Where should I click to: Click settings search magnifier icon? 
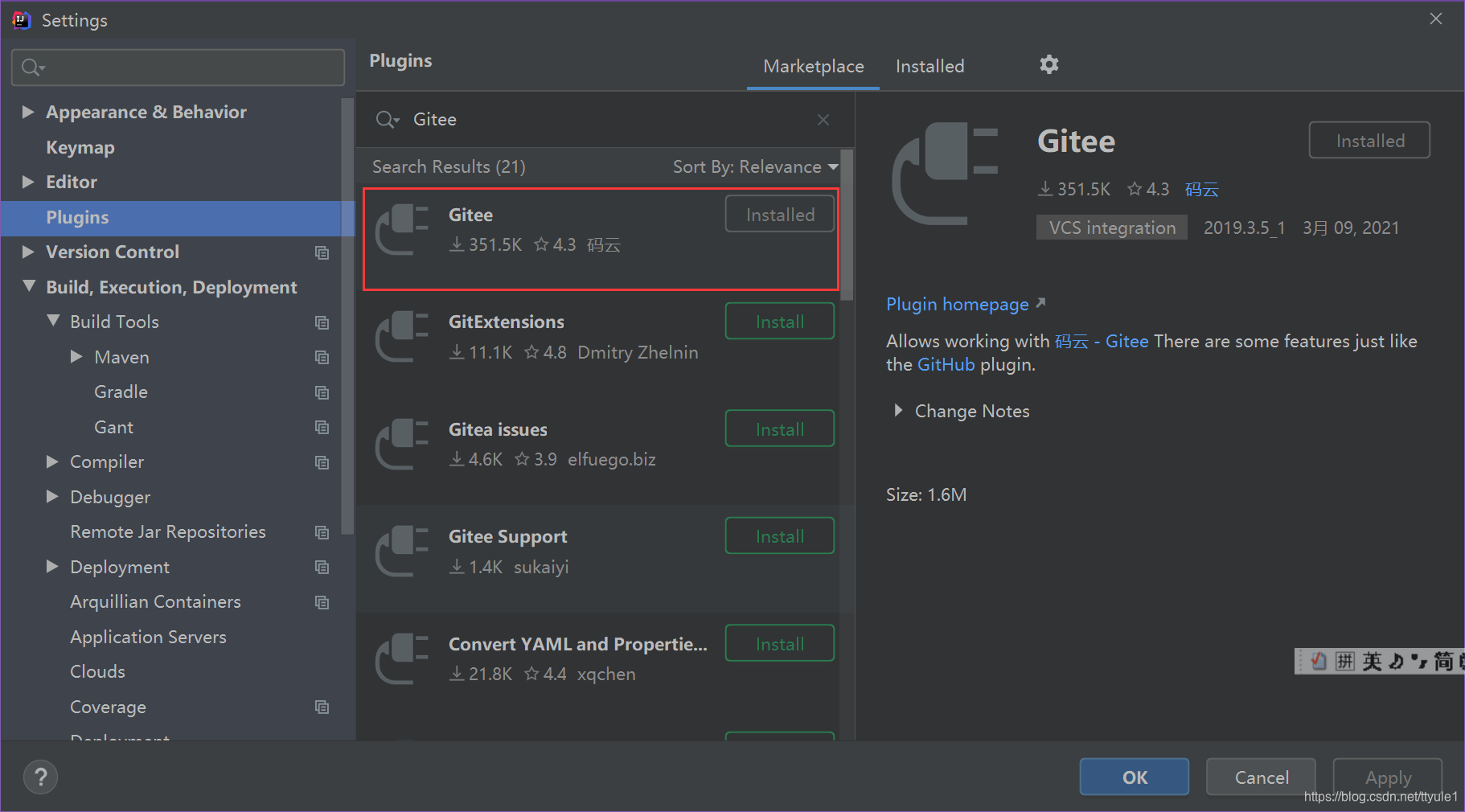pos(33,68)
